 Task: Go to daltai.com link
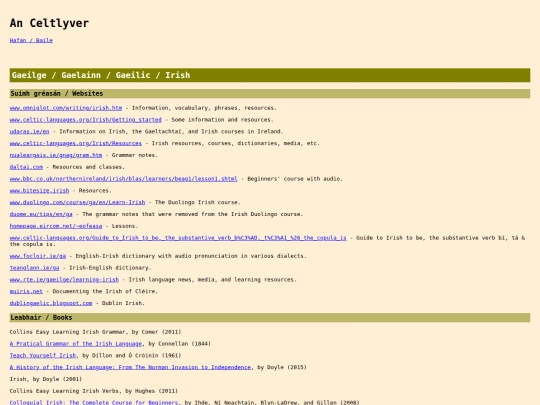[26, 167]
